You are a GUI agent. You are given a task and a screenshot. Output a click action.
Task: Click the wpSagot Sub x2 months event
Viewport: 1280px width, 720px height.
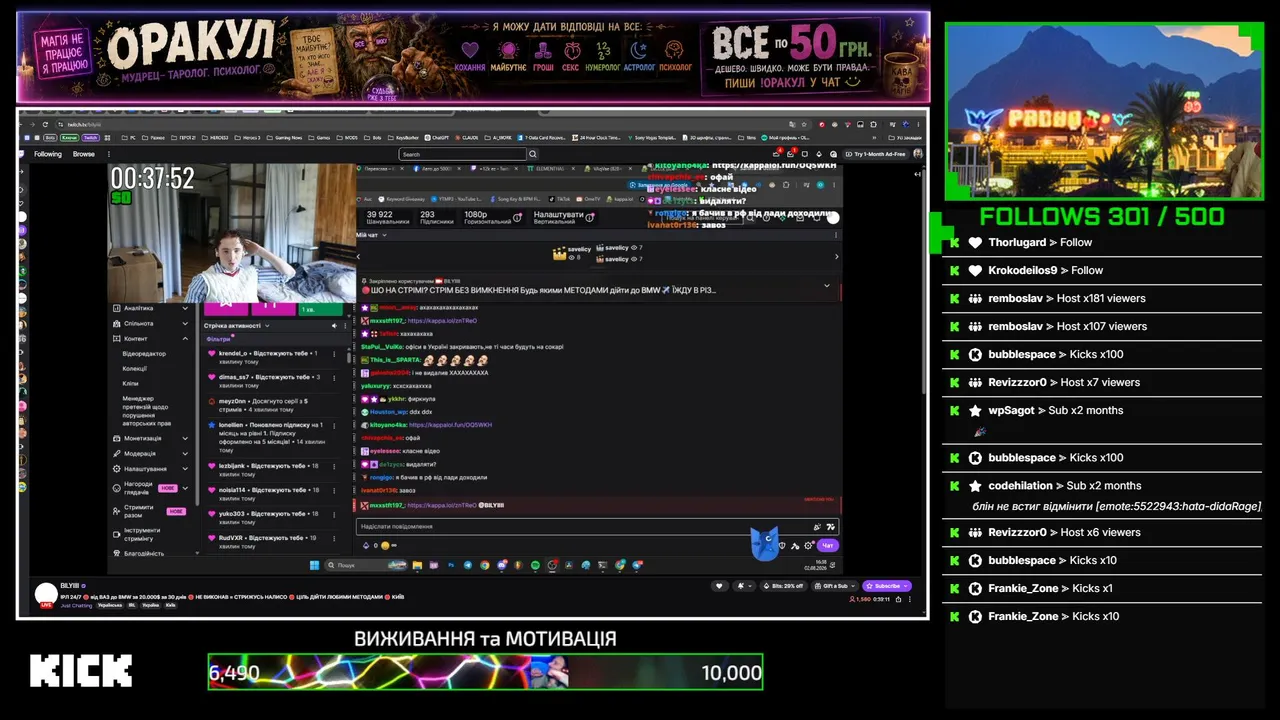1102,419
